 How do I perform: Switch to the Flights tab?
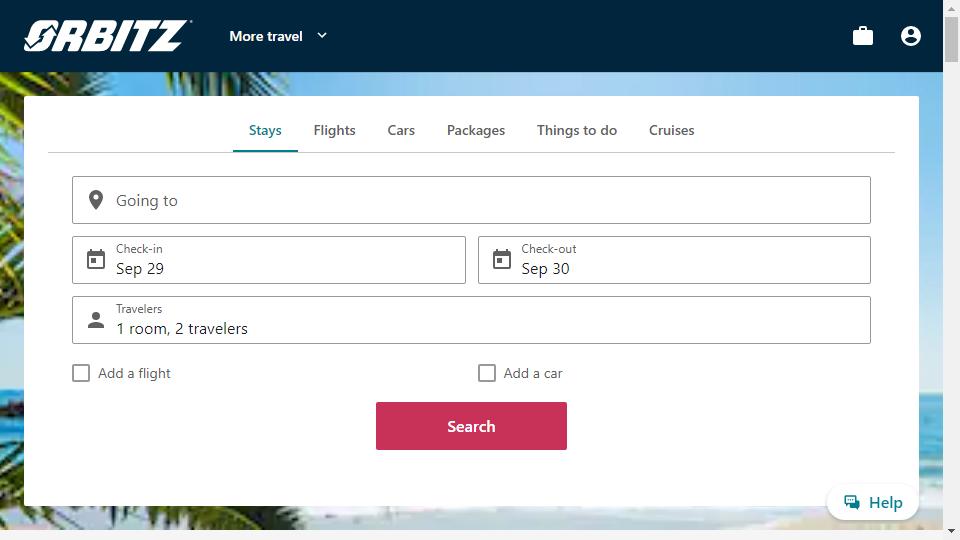334,130
